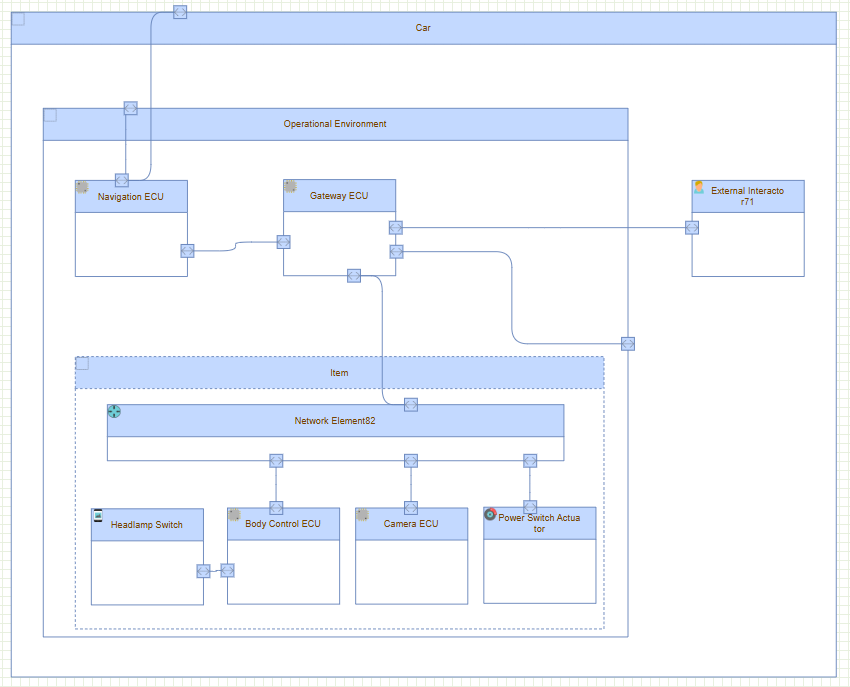Select the Item header label
The width and height of the screenshot is (850, 687).
340,373
